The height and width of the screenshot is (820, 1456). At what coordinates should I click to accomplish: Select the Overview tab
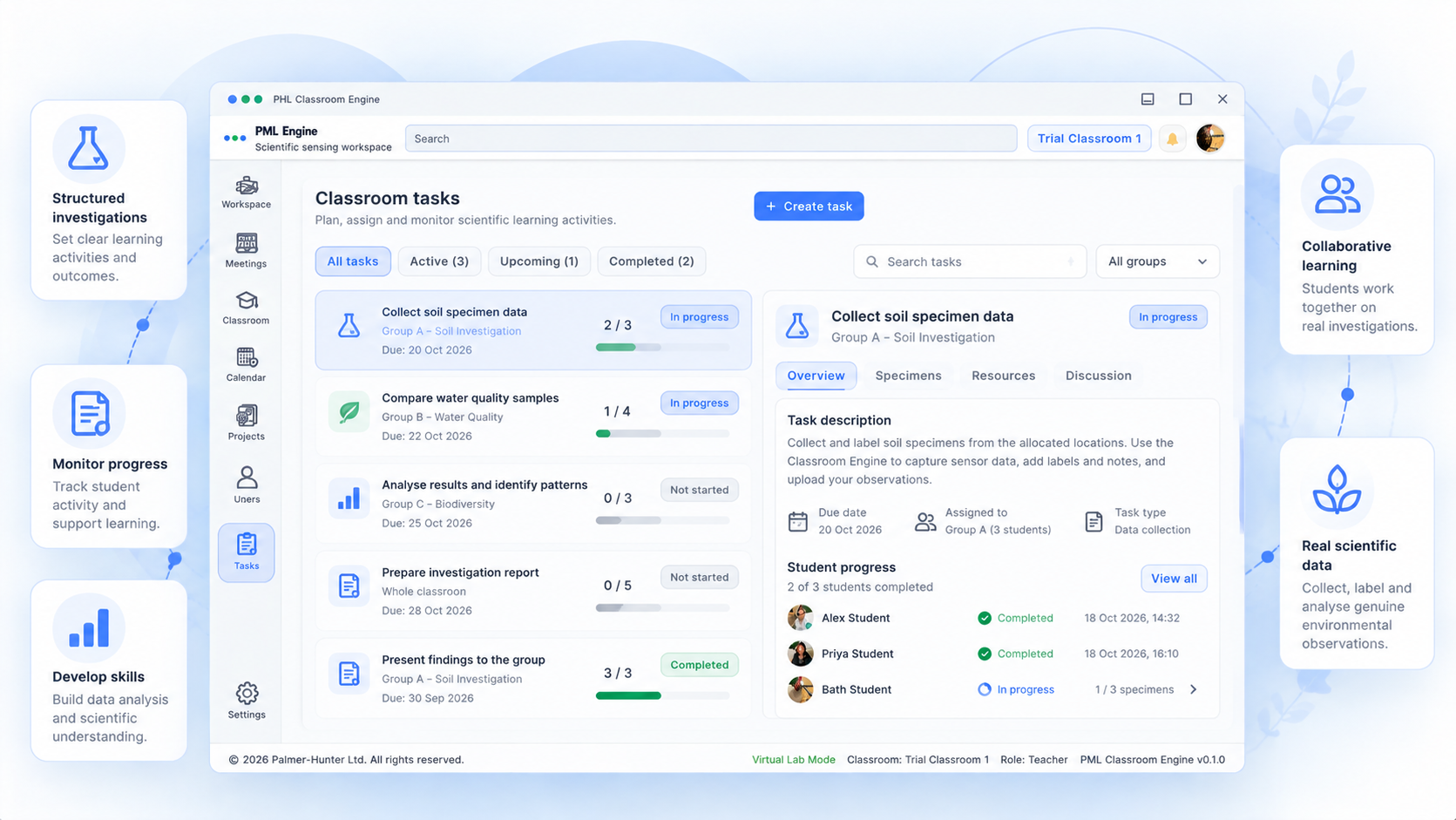coord(816,376)
